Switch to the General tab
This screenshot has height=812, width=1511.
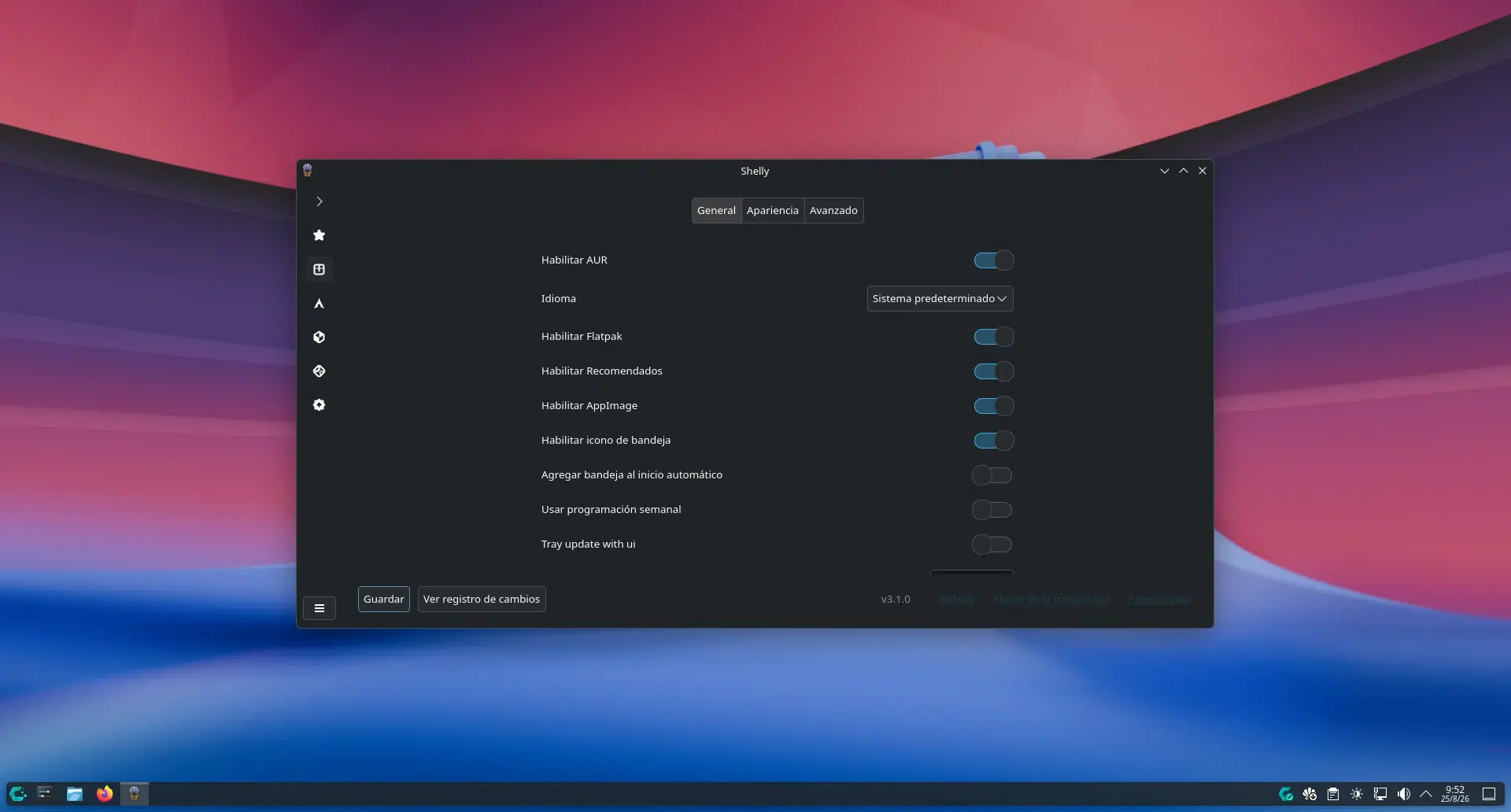click(716, 211)
